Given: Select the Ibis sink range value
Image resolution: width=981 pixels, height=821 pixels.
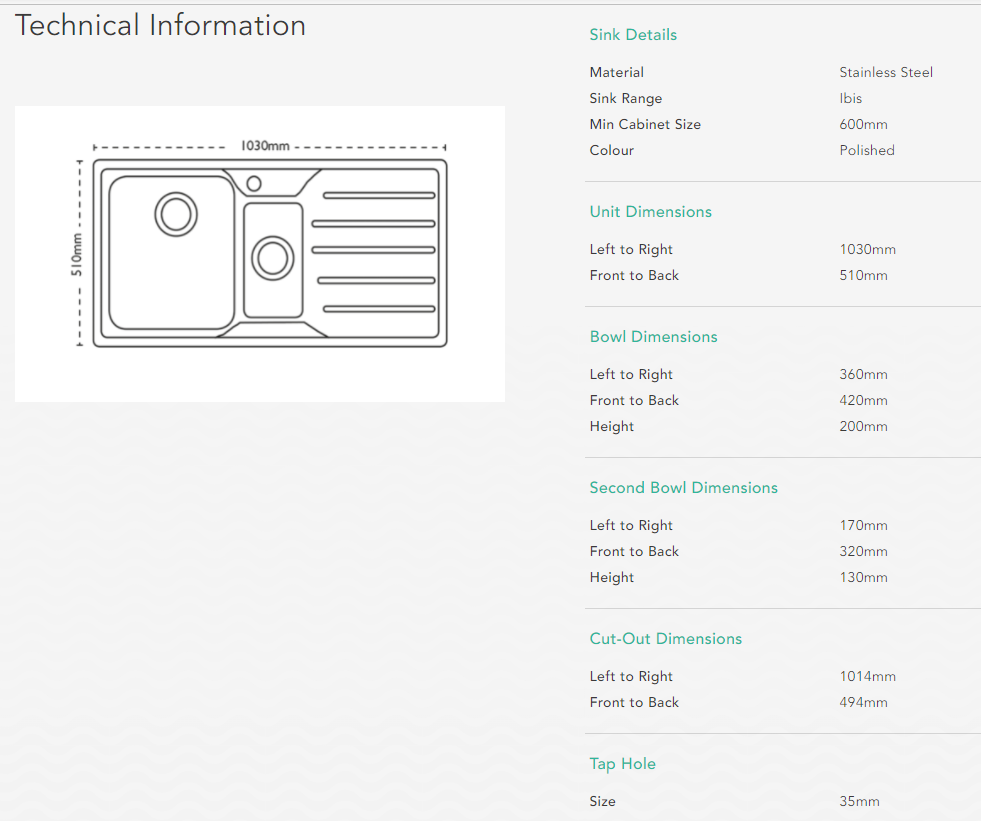Looking at the screenshot, I should tap(850, 99).
